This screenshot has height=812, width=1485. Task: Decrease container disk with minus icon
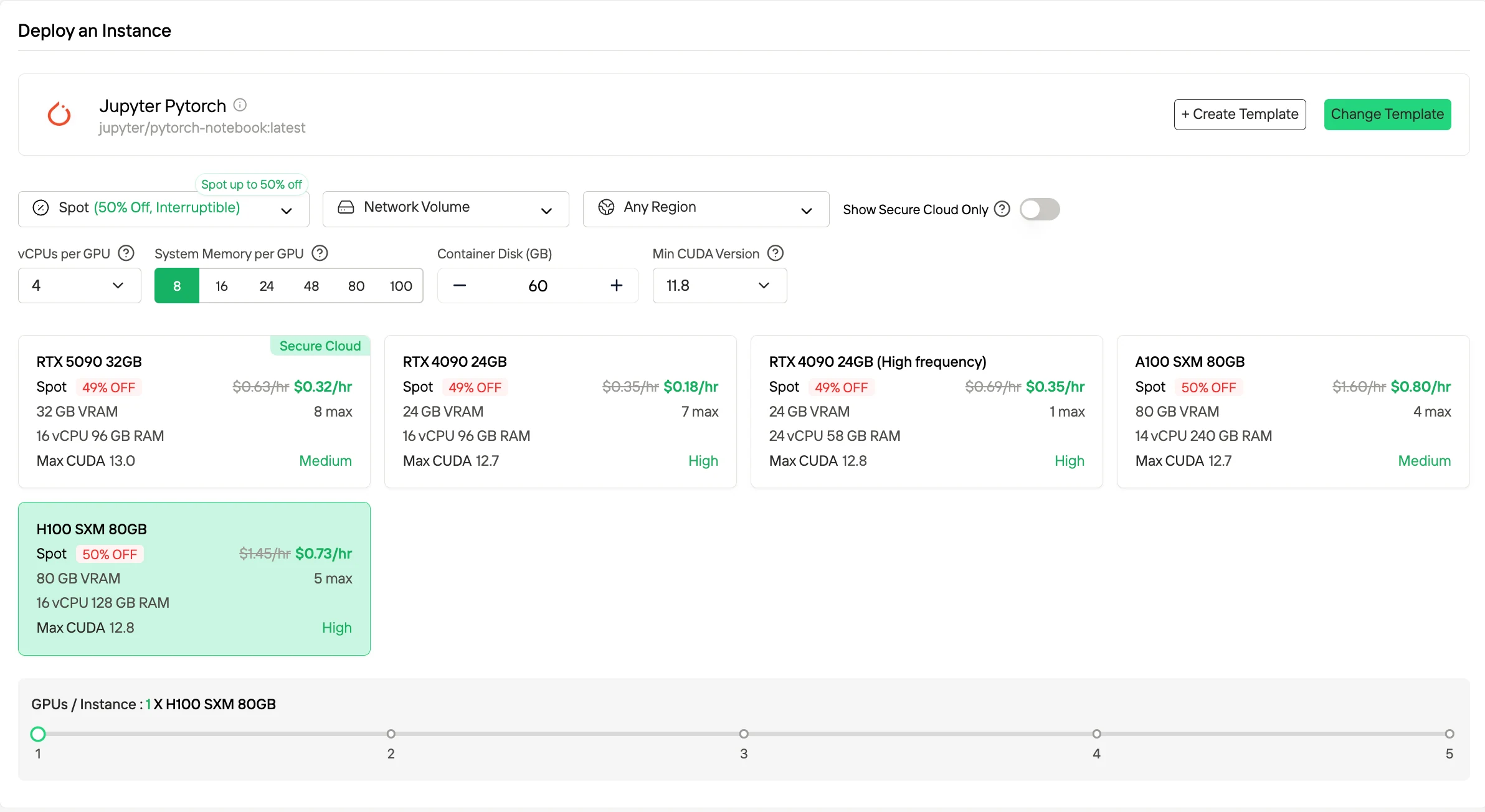(460, 286)
